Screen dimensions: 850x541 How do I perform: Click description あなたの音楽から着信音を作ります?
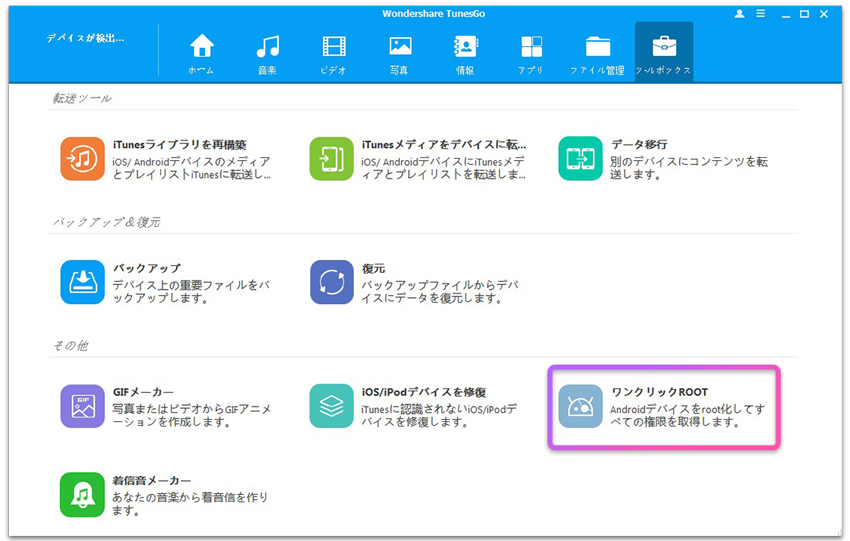pos(190,504)
